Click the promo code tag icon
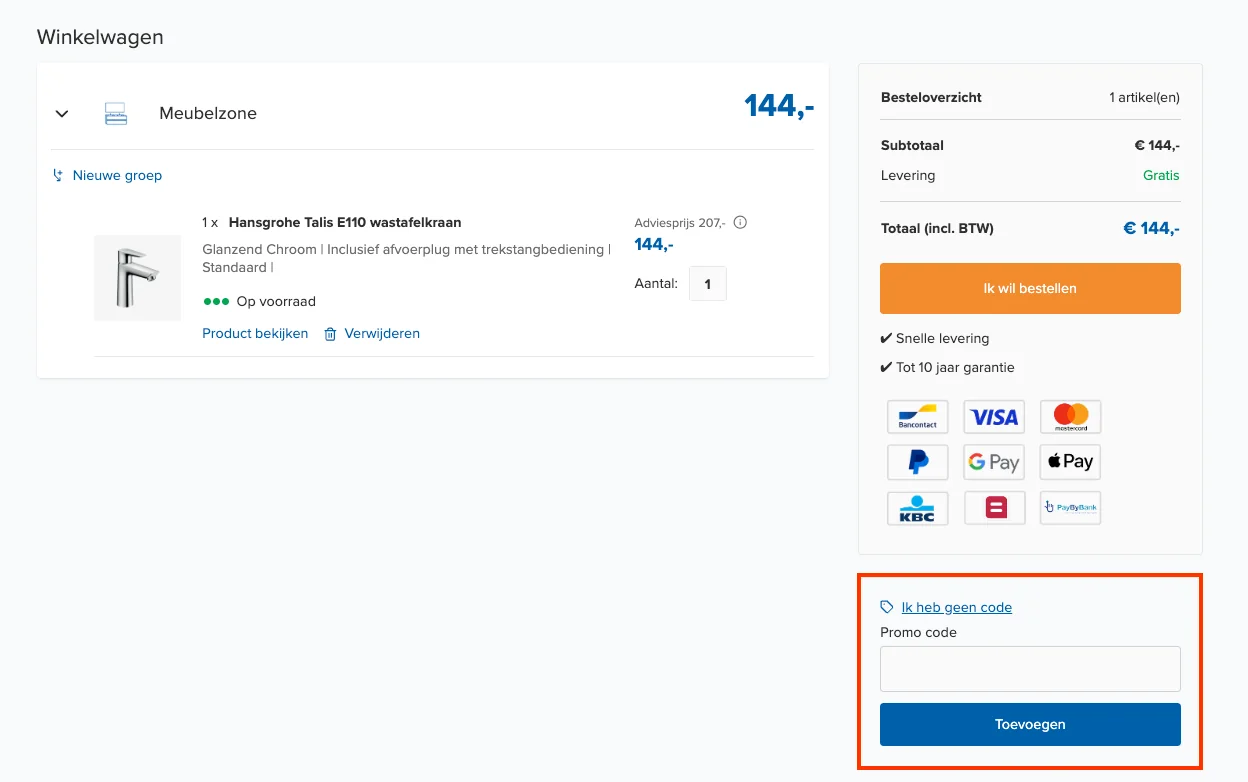 pyautogui.click(x=886, y=606)
